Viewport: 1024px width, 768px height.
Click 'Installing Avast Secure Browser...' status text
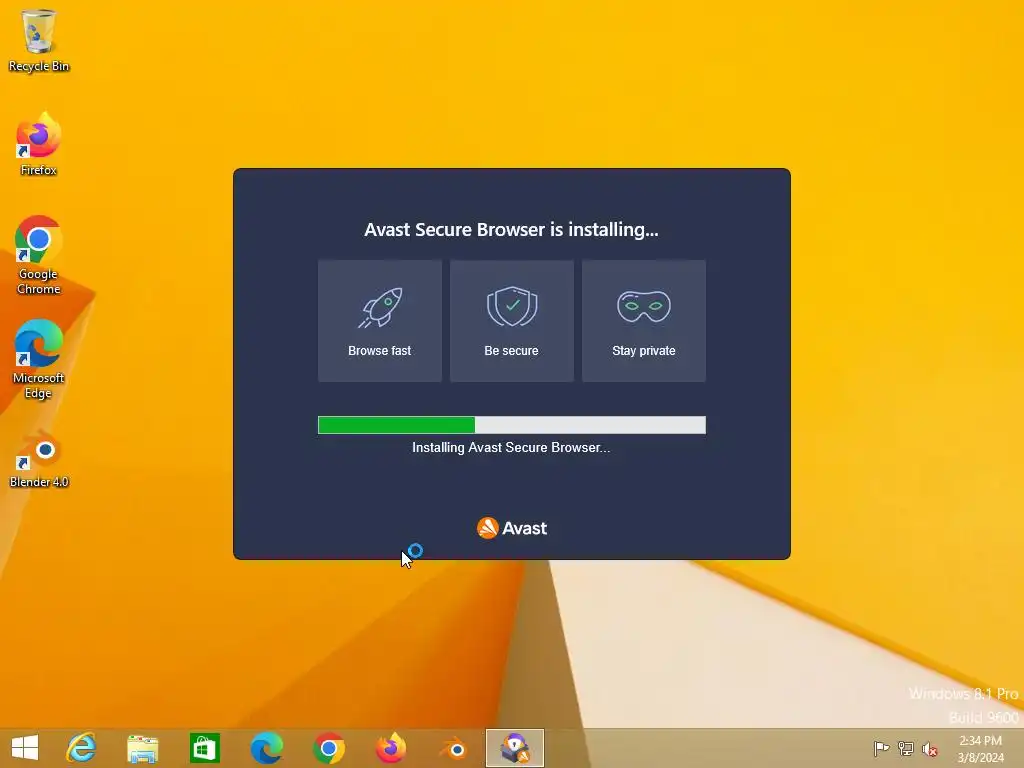click(x=511, y=447)
